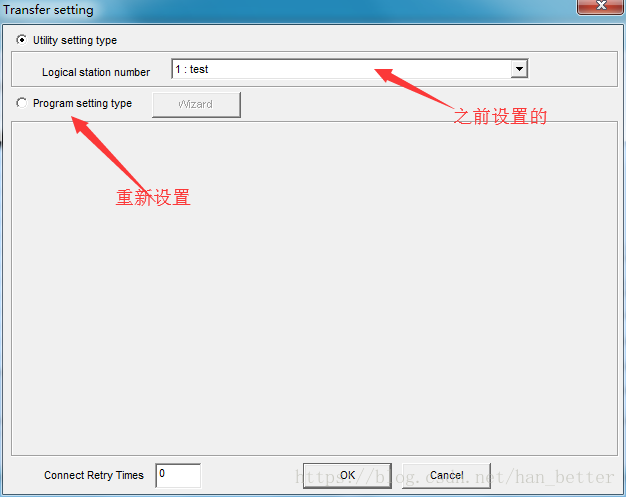Open the Logical station number dropdown arrow
Screen dimensions: 626x497
pyautogui.click(x=519, y=69)
